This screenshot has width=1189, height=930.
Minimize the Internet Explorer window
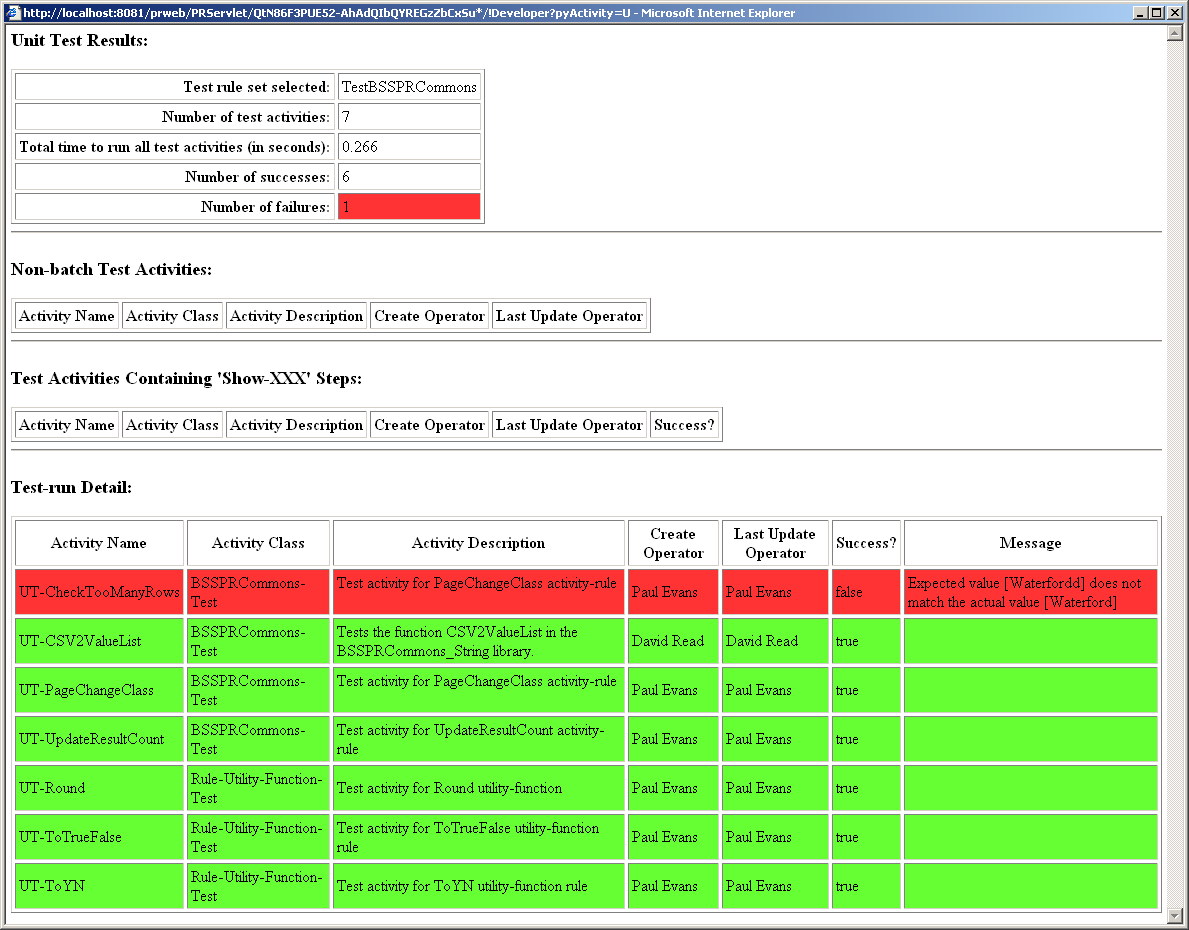pos(1141,12)
